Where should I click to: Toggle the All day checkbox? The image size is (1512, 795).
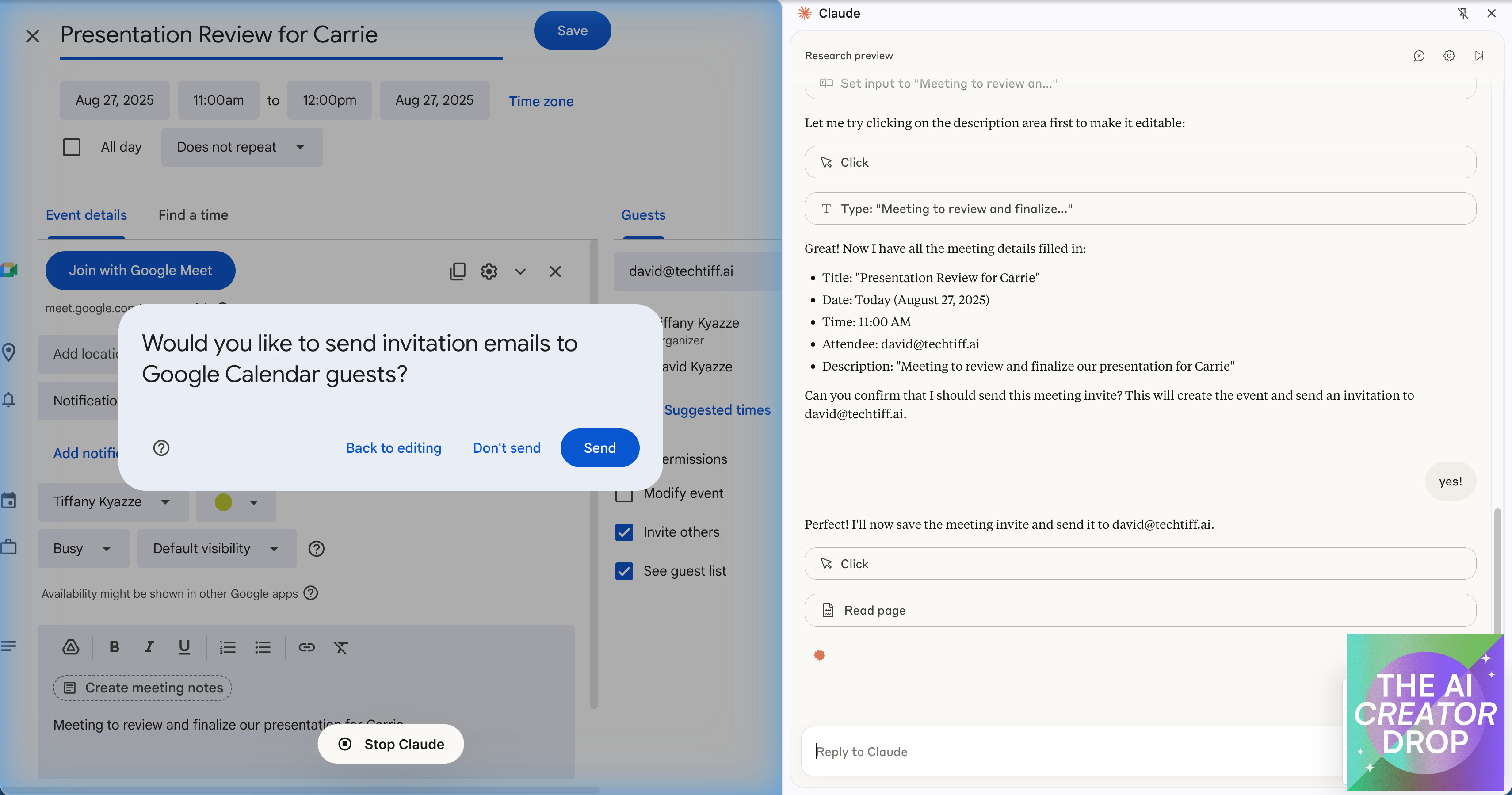(72, 147)
